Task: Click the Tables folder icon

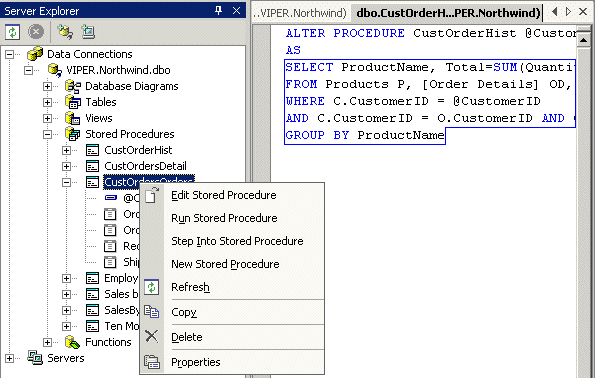Action: tap(73, 102)
